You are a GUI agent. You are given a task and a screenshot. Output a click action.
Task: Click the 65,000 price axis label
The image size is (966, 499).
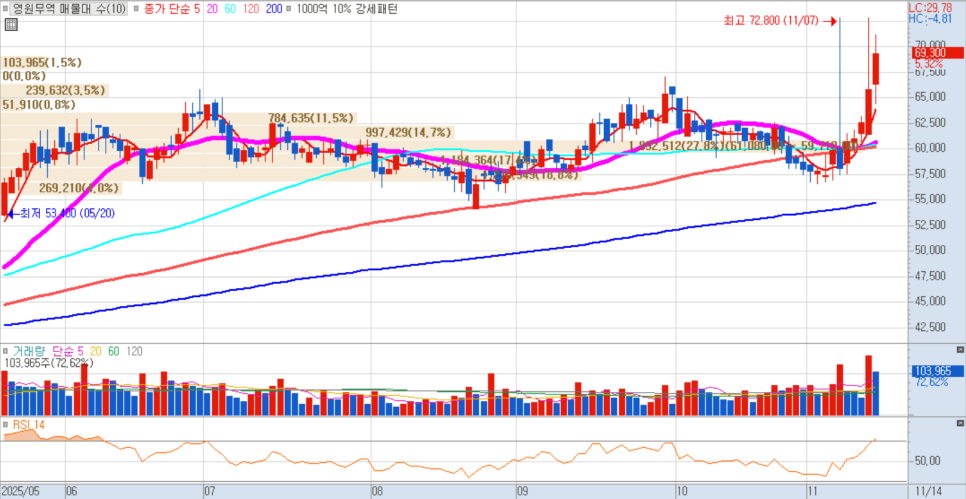pyautogui.click(x=928, y=97)
